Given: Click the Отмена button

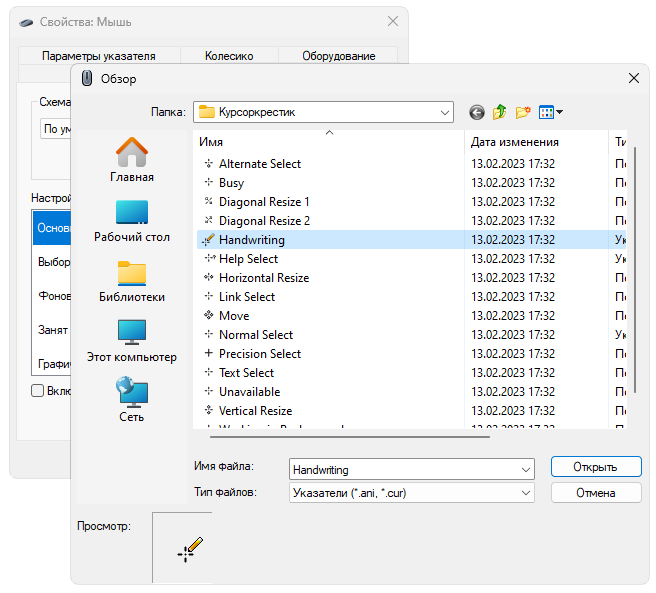Looking at the screenshot, I should 596,493.
